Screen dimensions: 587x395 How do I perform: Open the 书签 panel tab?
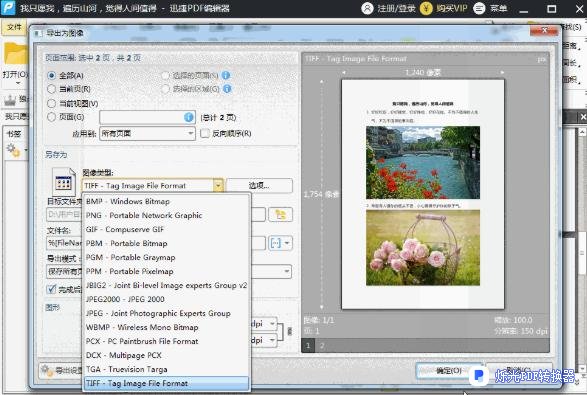click(14, 134)
